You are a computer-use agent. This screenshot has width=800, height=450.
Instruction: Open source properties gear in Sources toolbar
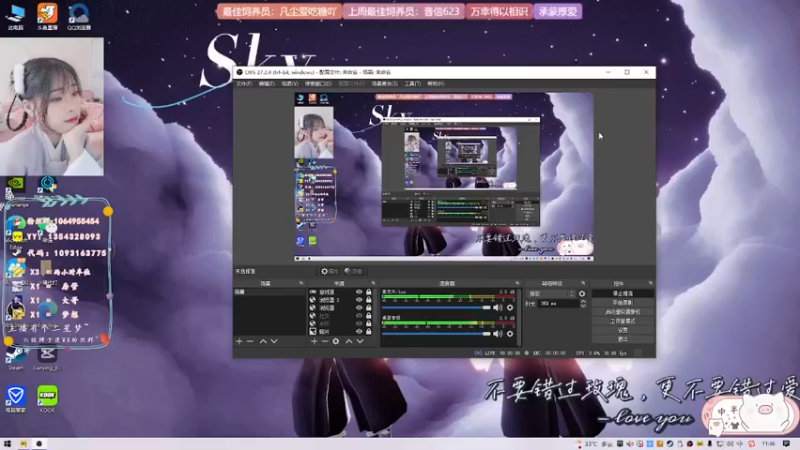[336, 341]
